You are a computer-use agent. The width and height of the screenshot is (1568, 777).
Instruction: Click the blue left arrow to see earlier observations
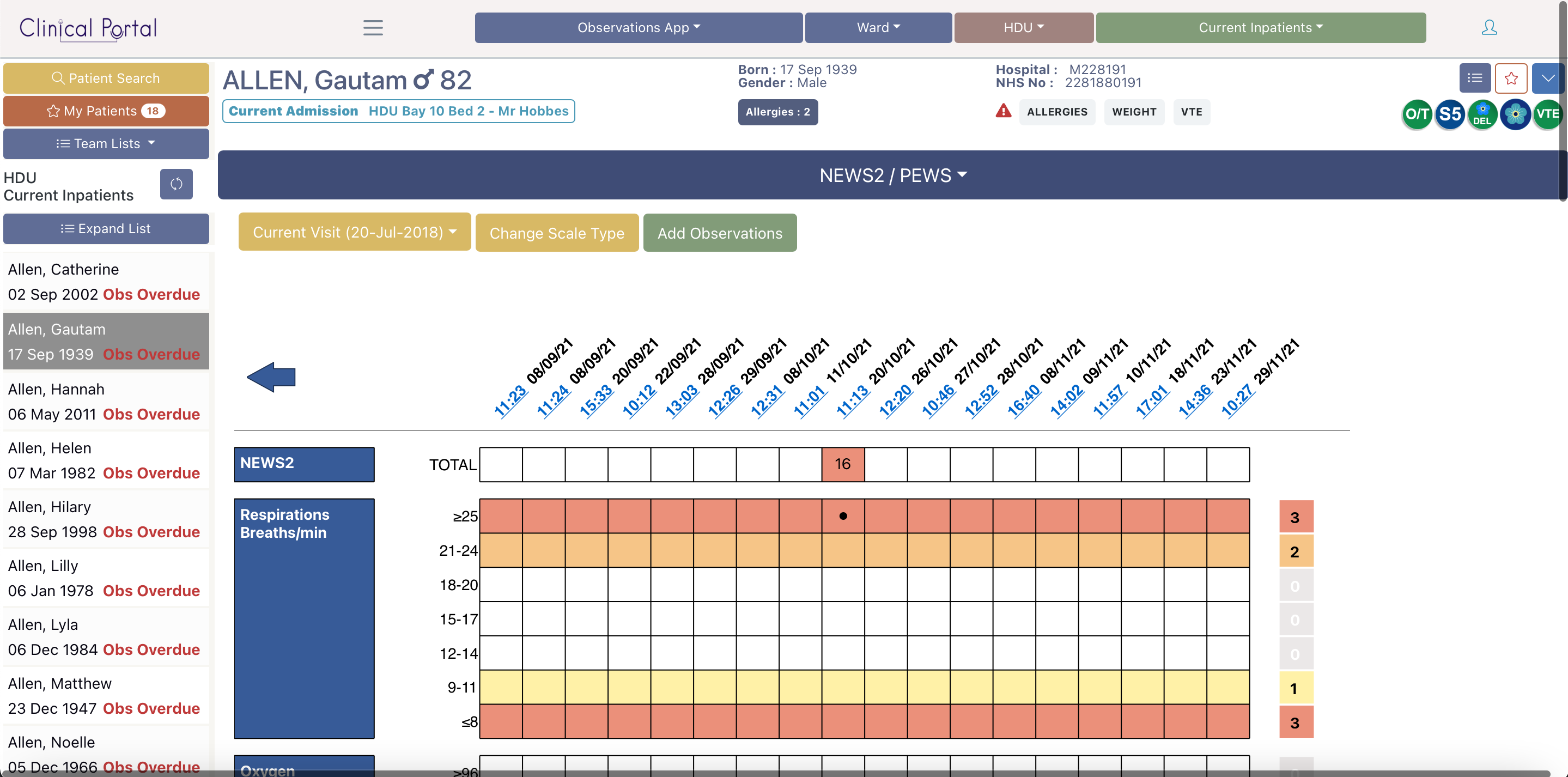(x=271, y=377)
